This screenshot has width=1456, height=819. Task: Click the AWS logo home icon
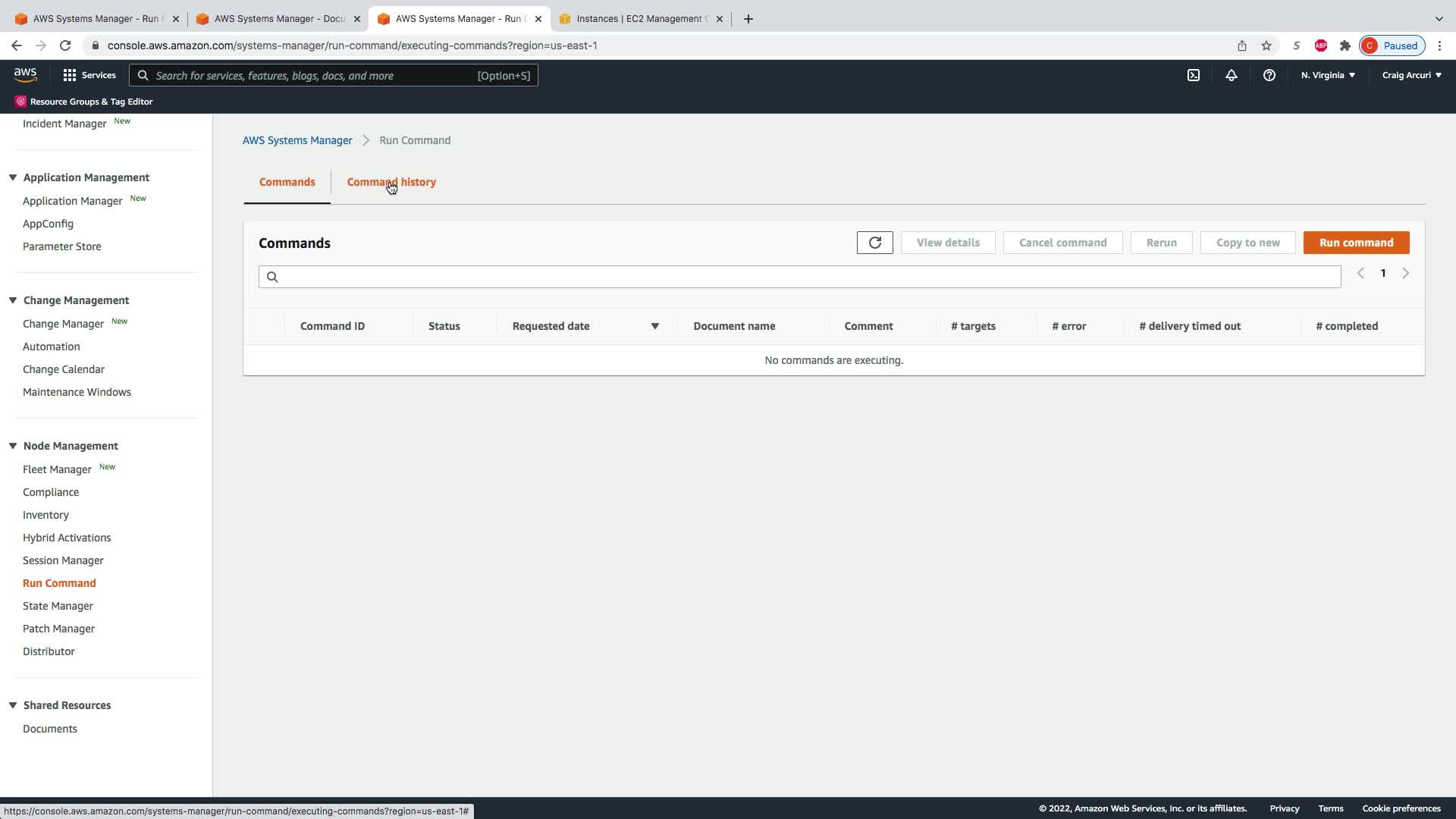tap(25, 74)
